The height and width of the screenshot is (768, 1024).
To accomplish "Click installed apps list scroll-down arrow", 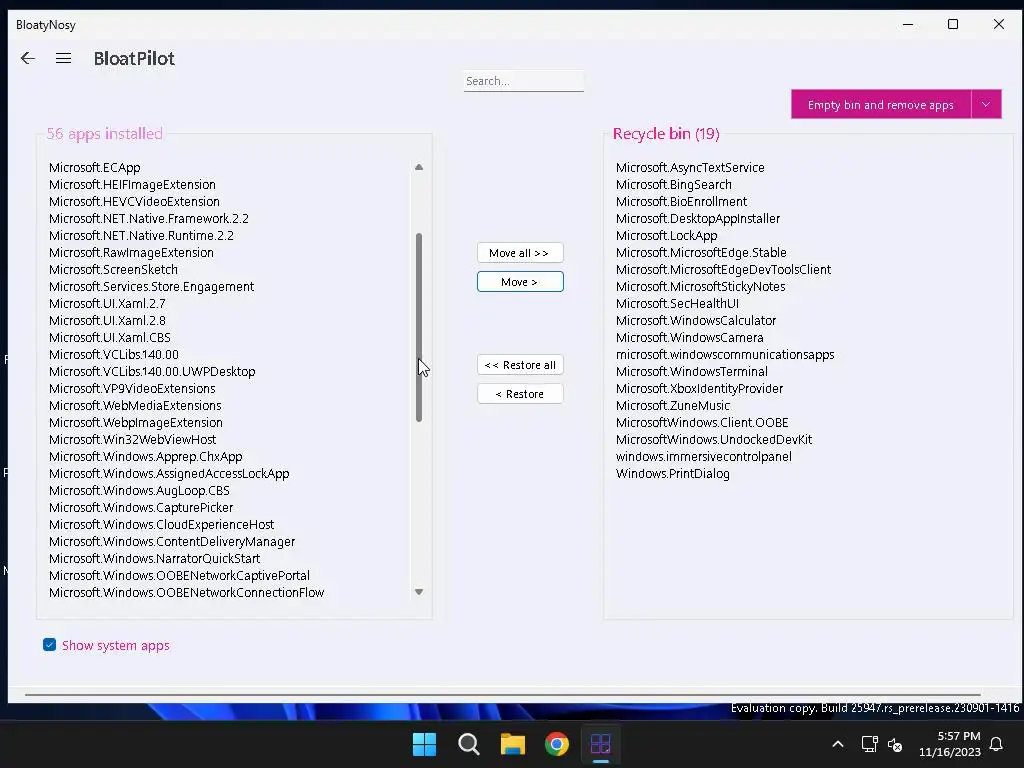I will pos(419,592).
